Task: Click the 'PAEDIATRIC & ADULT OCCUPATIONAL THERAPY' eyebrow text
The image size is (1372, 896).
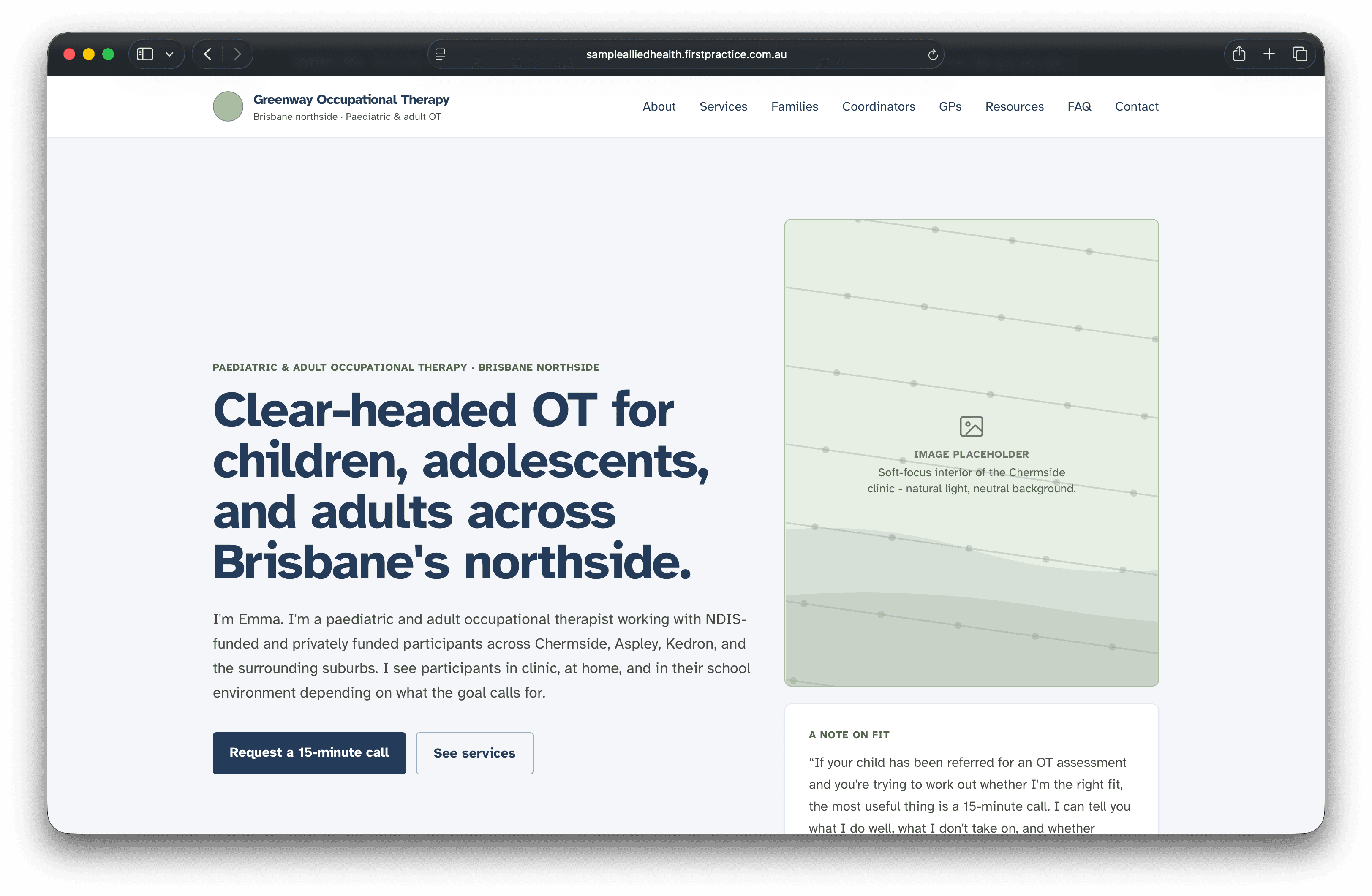Action: 406,367
